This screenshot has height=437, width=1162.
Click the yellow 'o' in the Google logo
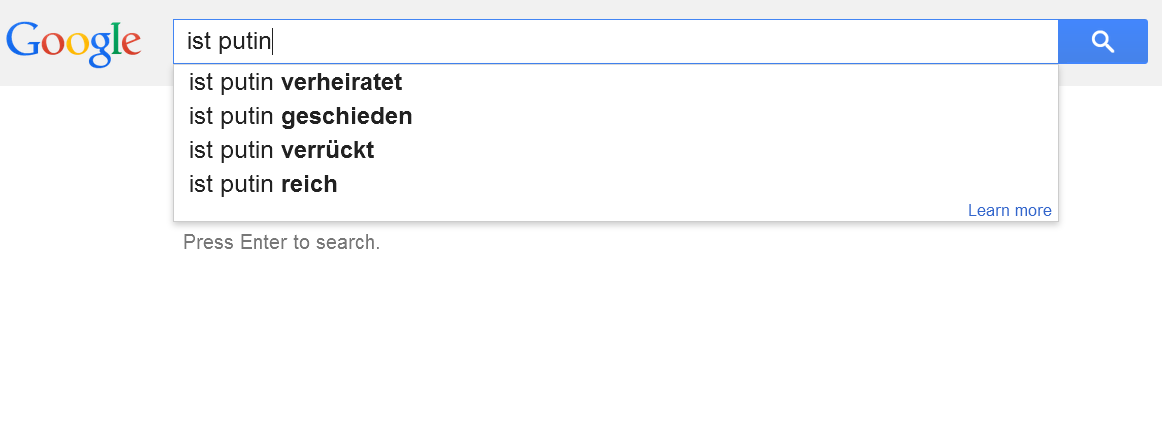click(78, 43)
